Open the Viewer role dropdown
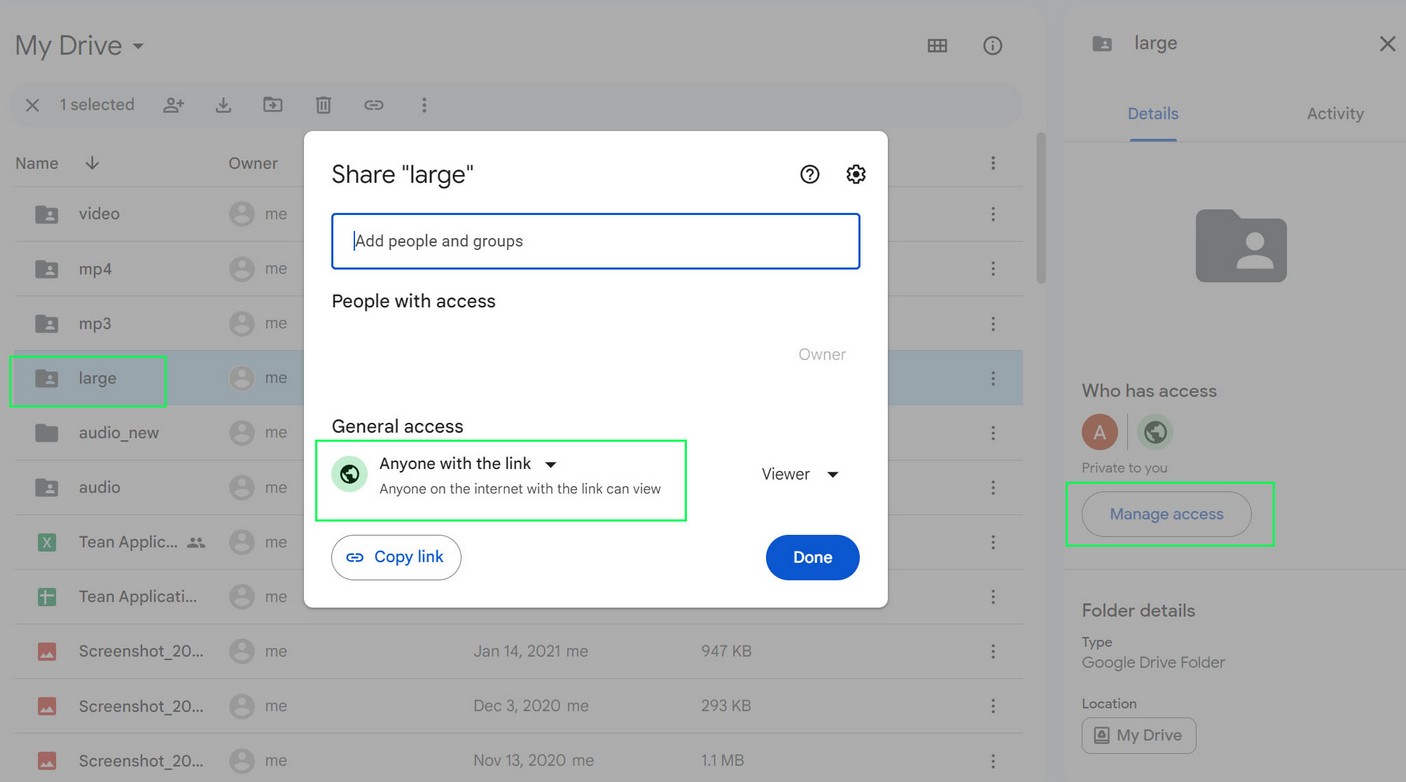Image resolution: width=1406 pixels, height=782 pixels. click(x=799, y=474)
